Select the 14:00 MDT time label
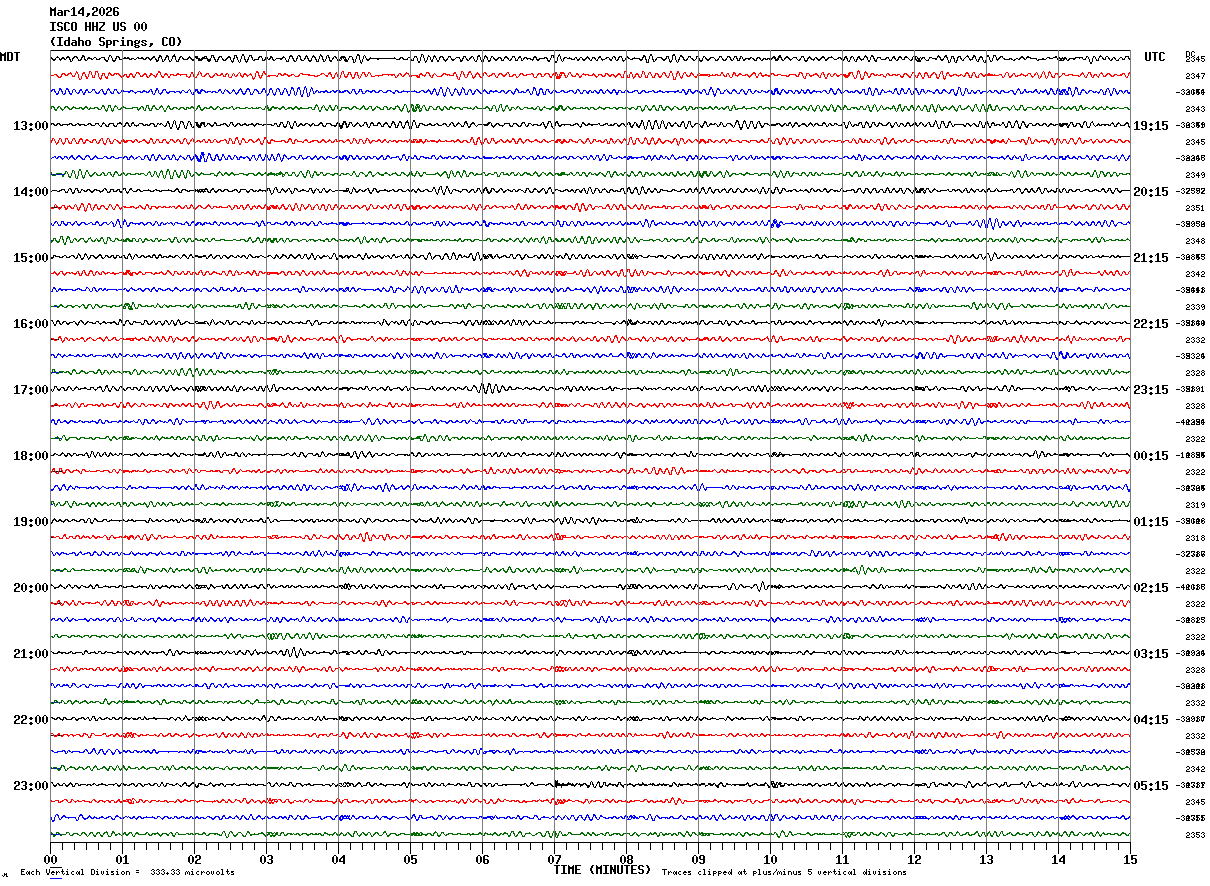1210x886 pixels. 30,192
